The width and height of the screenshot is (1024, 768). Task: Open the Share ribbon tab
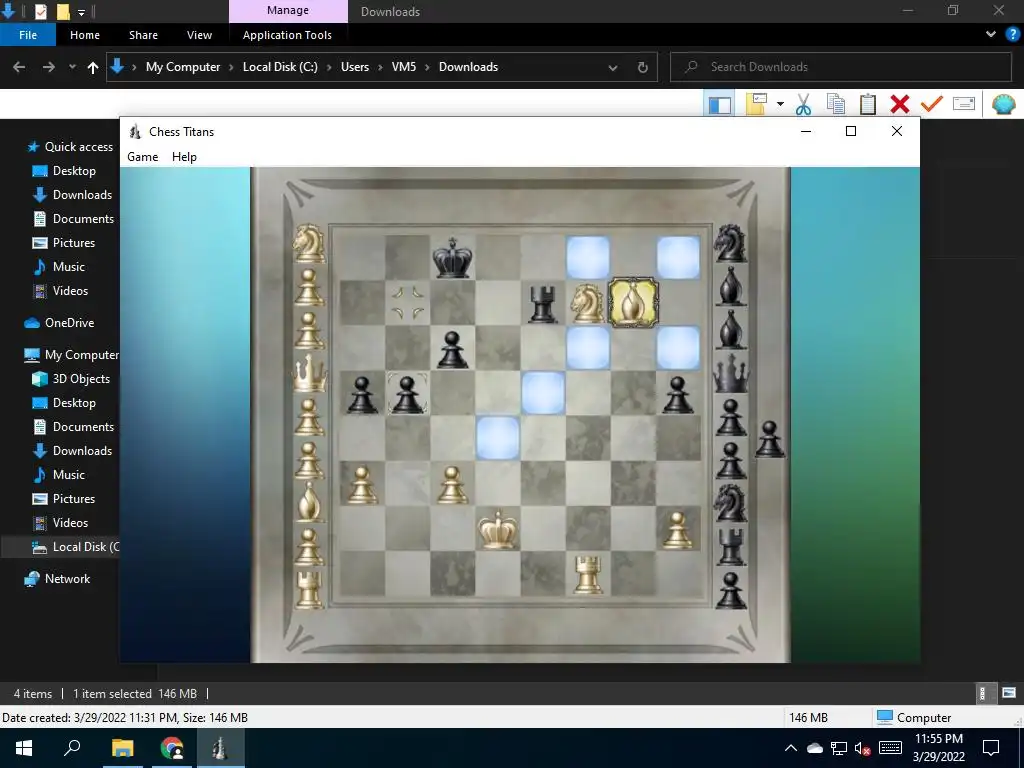(143, 35)
